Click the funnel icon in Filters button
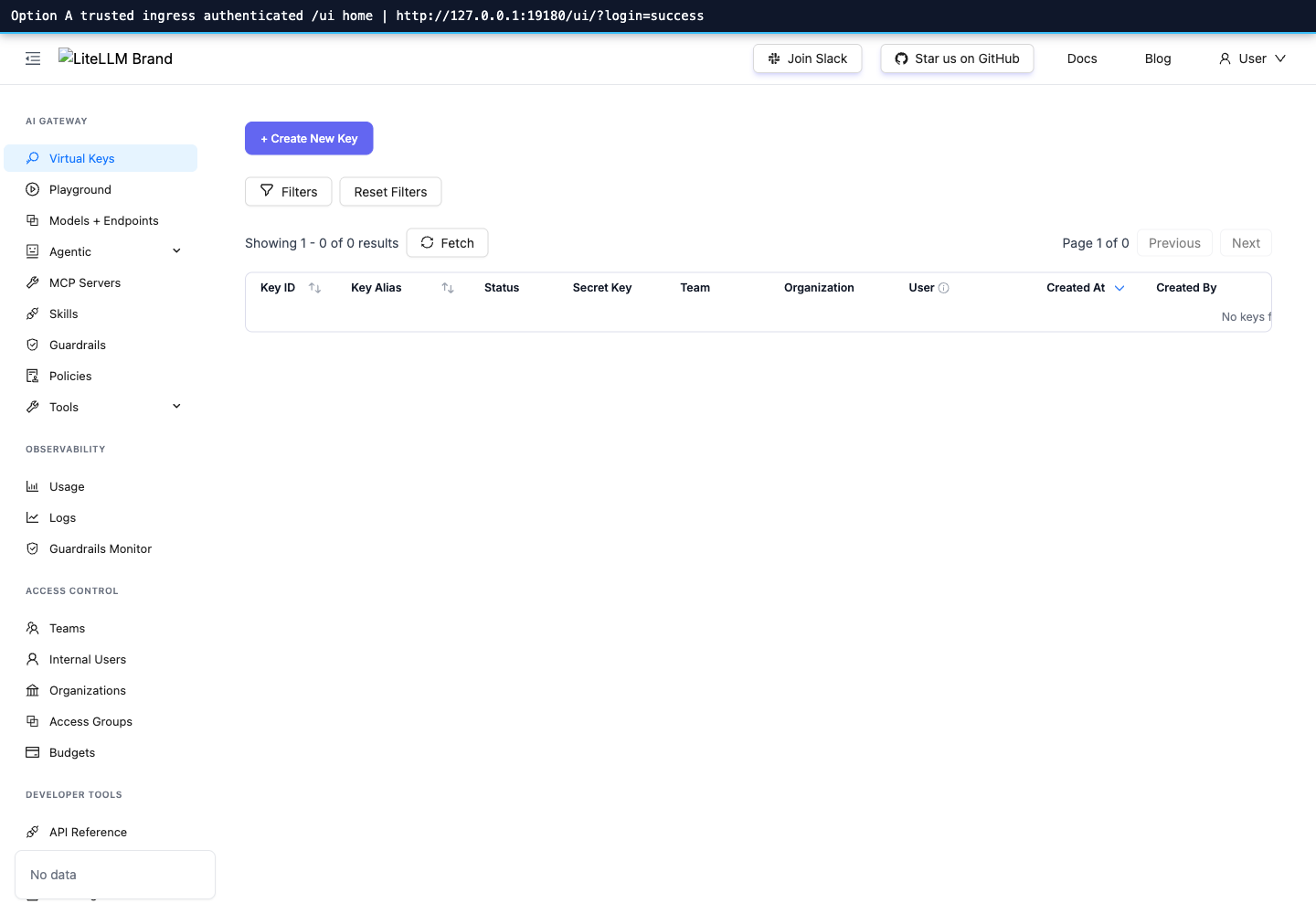 click(267, 191)
